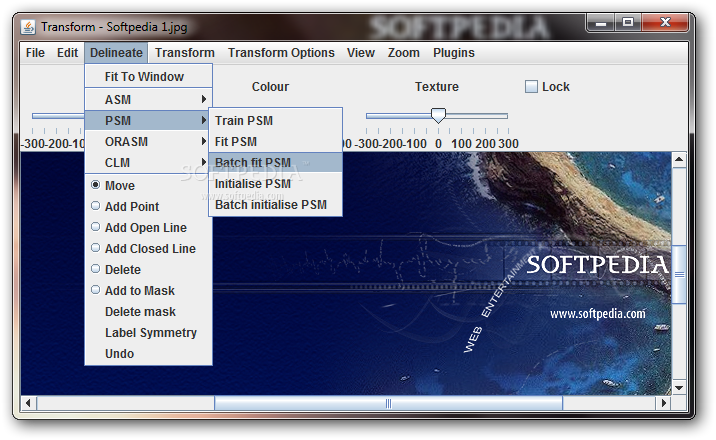The height and width of the screenshot is (440, 716).
Task: Expand the ORASM submenu
Action: (148, 141)
